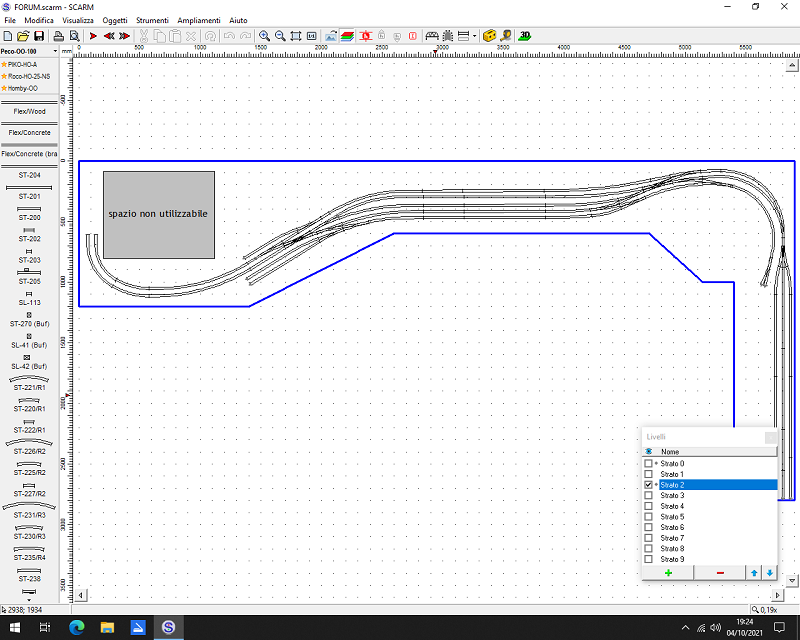Screen dimensions: 800x640
Task: Move layer up with blue up arrow
Action: (754, 572)
